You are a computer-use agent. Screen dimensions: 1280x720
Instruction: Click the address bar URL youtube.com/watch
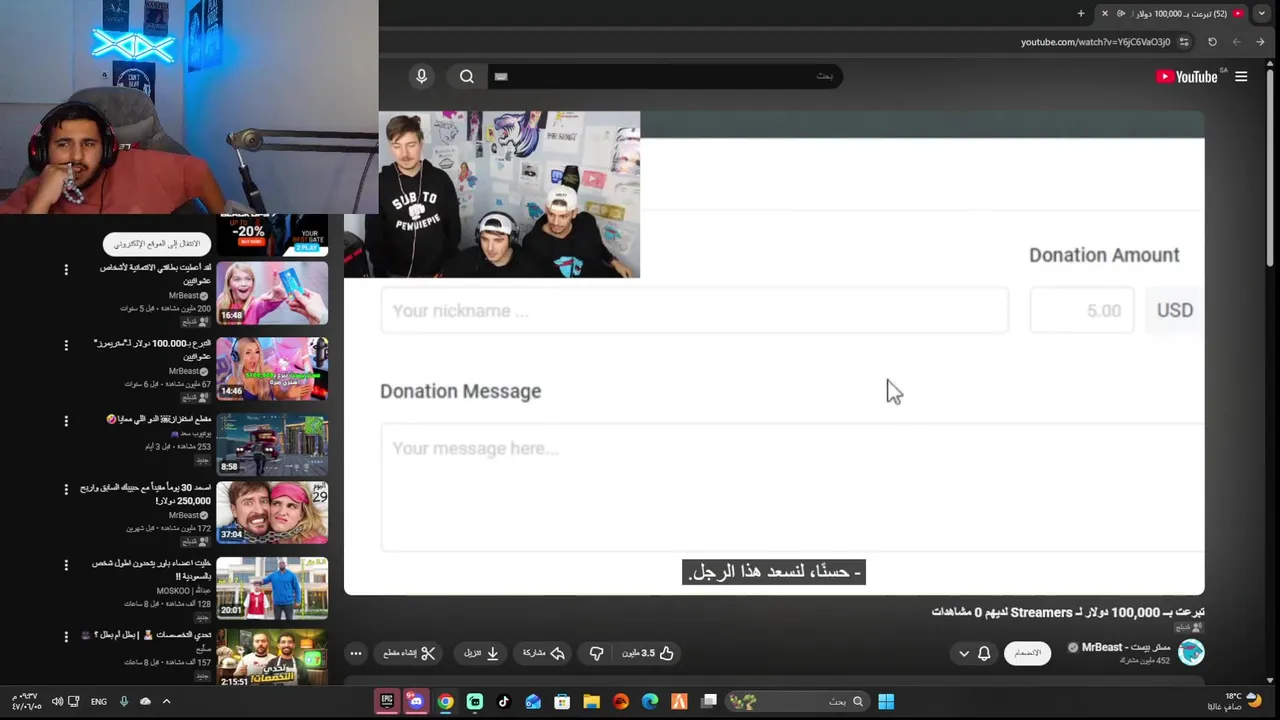click(1095, 42)
